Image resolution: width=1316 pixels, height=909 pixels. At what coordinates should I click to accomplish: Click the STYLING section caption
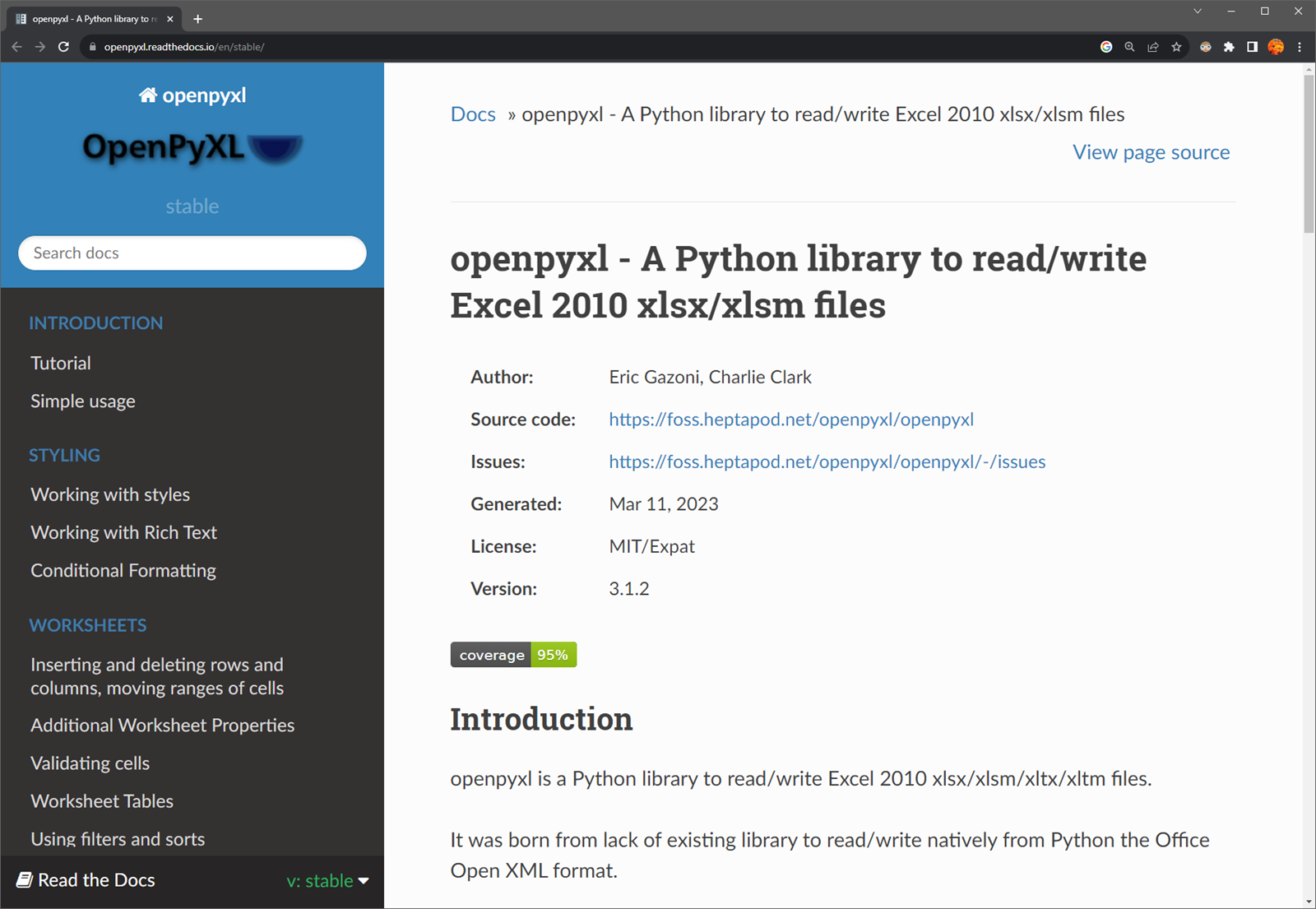(x=65, y=455)
